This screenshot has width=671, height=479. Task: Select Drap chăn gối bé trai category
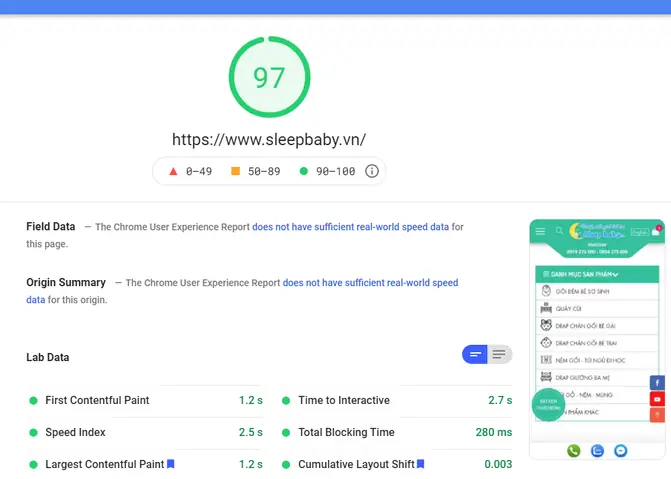coord(597,343)
